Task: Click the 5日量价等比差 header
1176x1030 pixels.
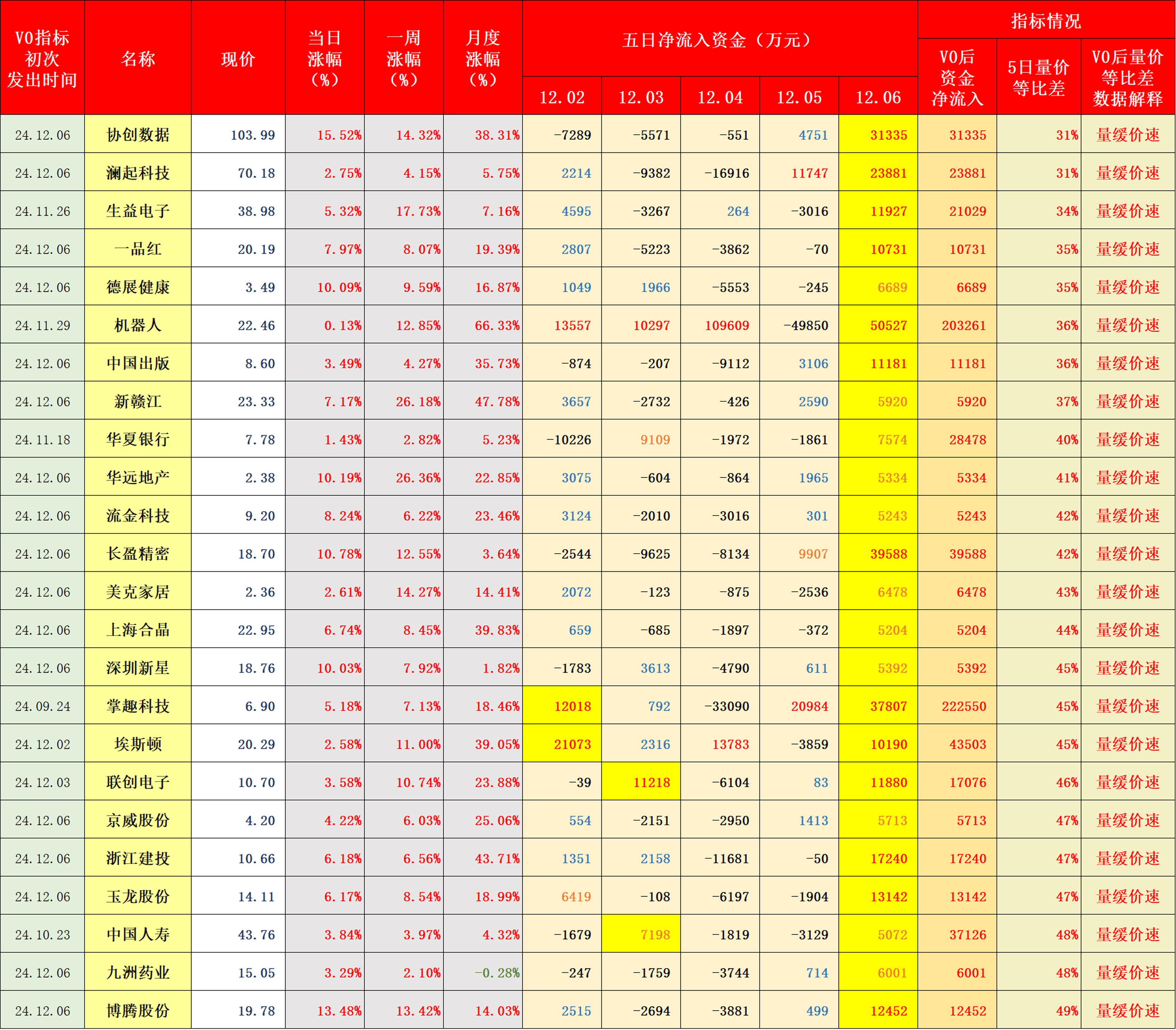Action: (1039, 77)
